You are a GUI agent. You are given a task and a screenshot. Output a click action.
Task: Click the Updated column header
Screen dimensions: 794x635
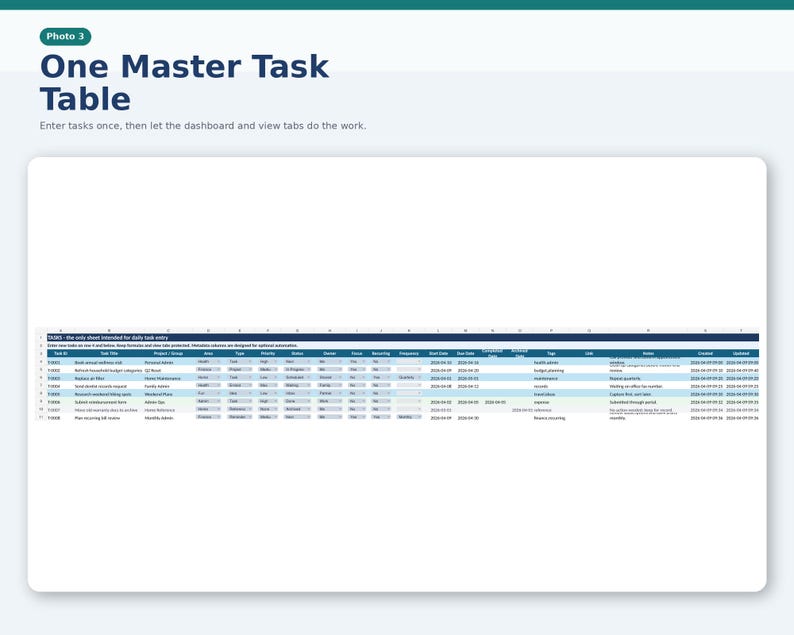click(741, 353)
